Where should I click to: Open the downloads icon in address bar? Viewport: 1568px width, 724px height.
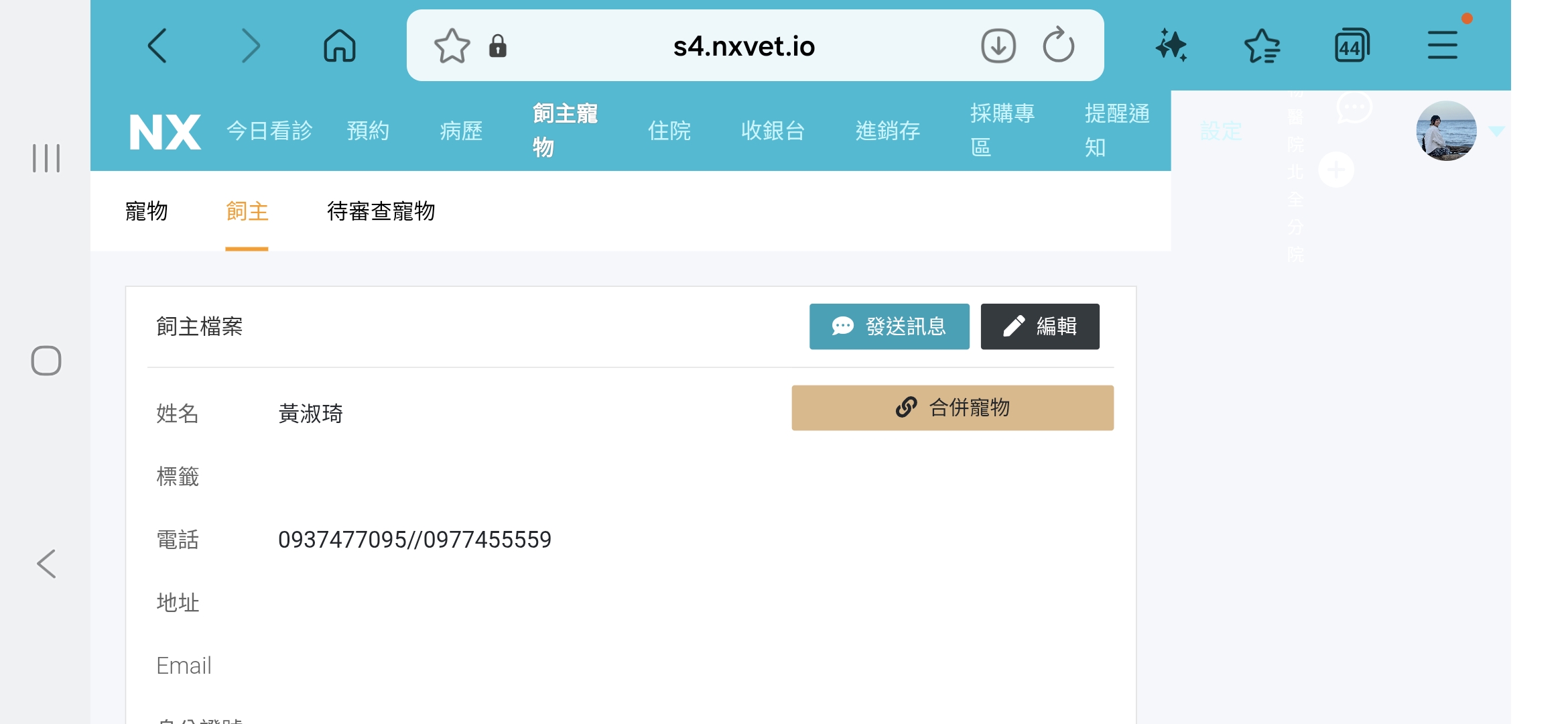[998, 46]
